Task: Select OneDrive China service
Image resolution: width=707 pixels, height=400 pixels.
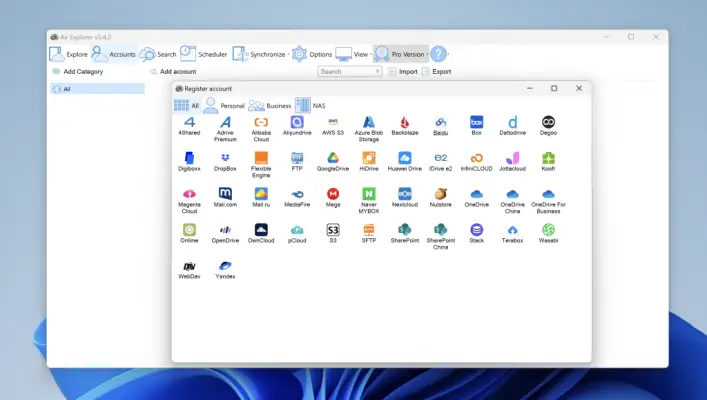Action: coord(513,201)
